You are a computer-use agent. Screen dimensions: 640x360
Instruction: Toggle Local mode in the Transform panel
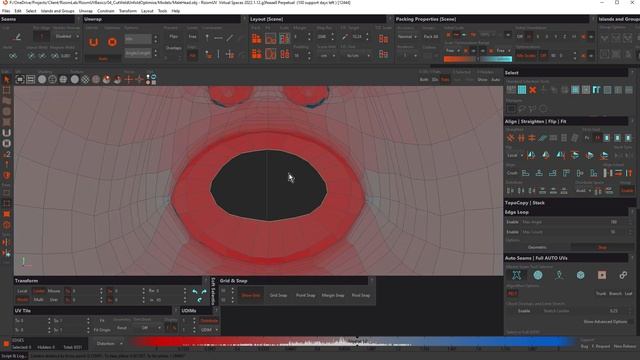click(22, 291)
